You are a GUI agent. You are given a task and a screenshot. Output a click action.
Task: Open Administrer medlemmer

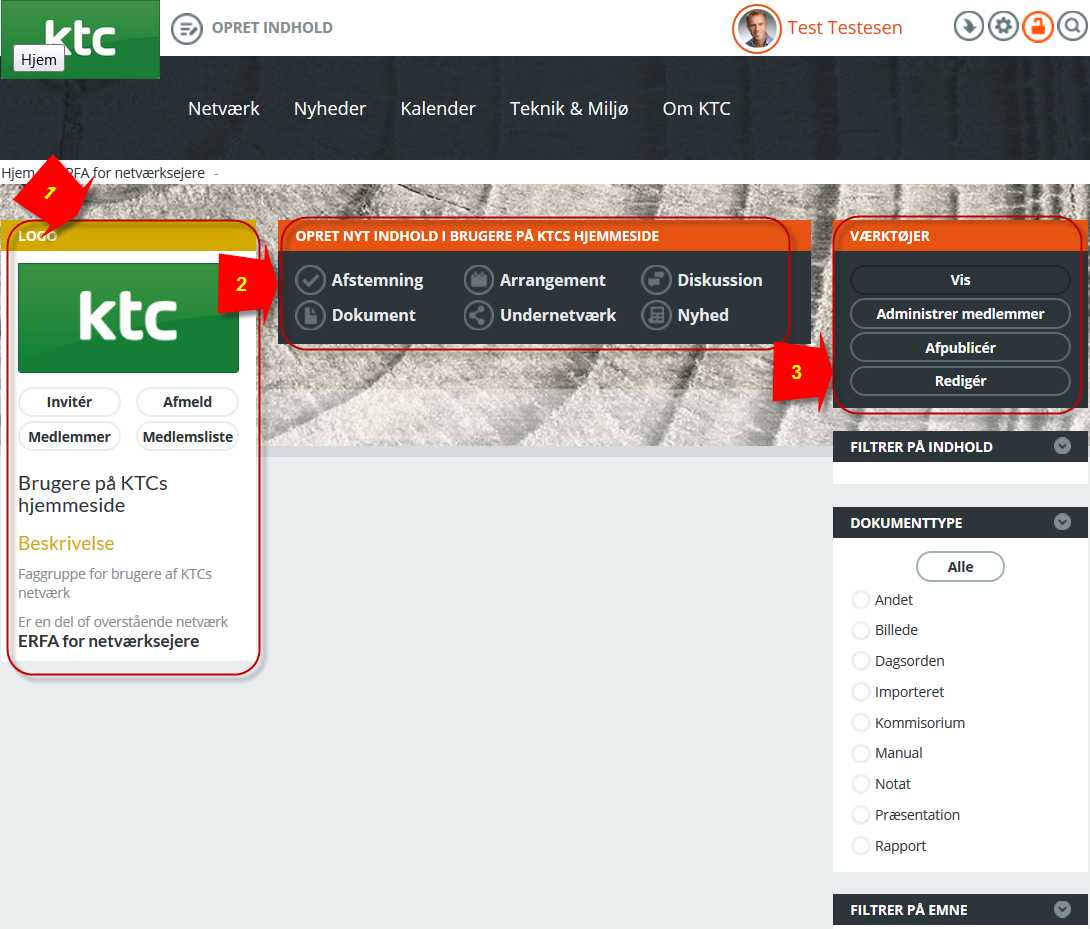coord(960,314)
